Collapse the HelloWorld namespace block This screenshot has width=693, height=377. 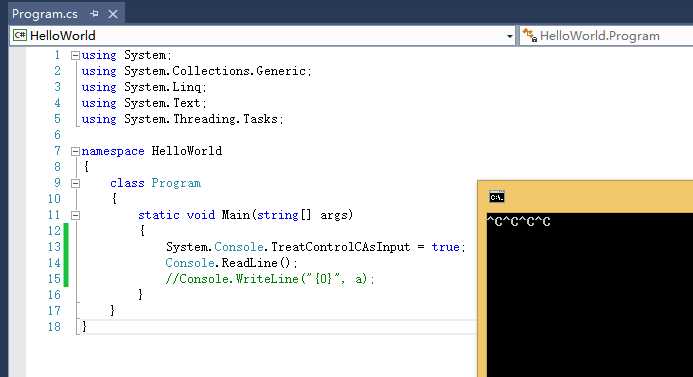tap(75, 152)
